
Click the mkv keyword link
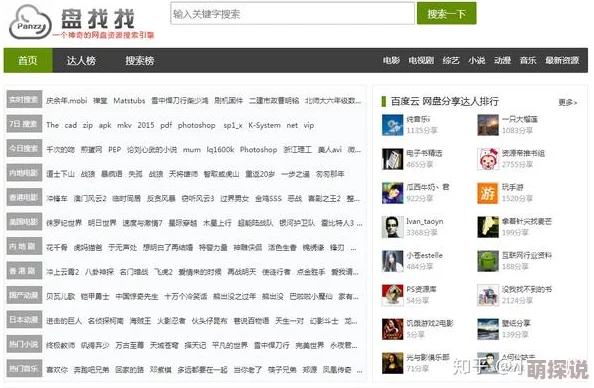(x=124, y=125)
